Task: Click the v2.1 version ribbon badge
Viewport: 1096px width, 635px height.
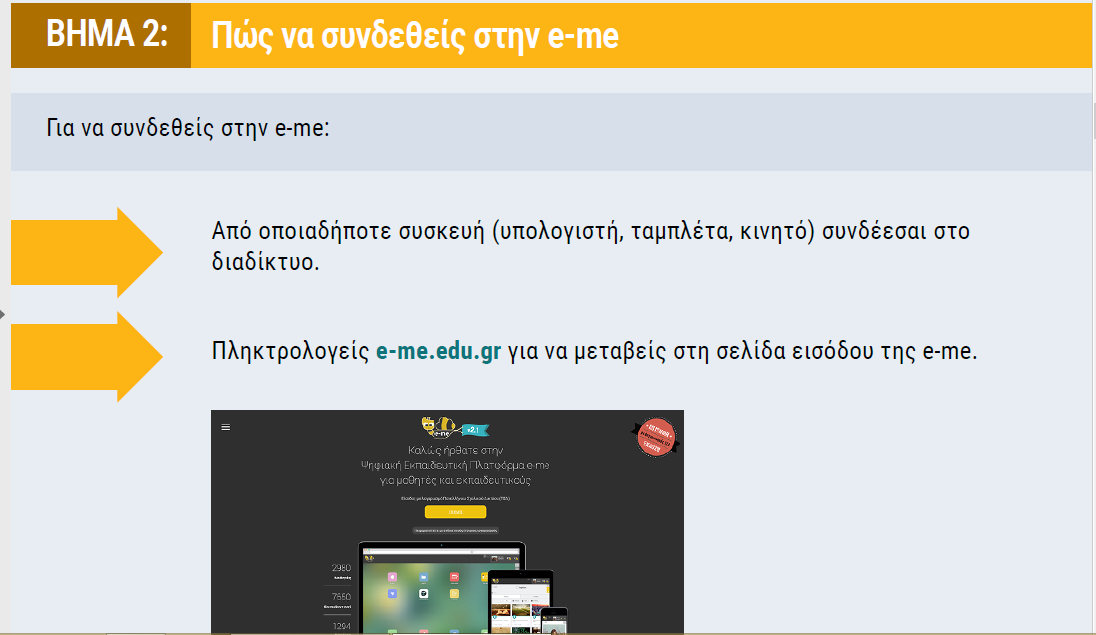Action: coord(474,429)
